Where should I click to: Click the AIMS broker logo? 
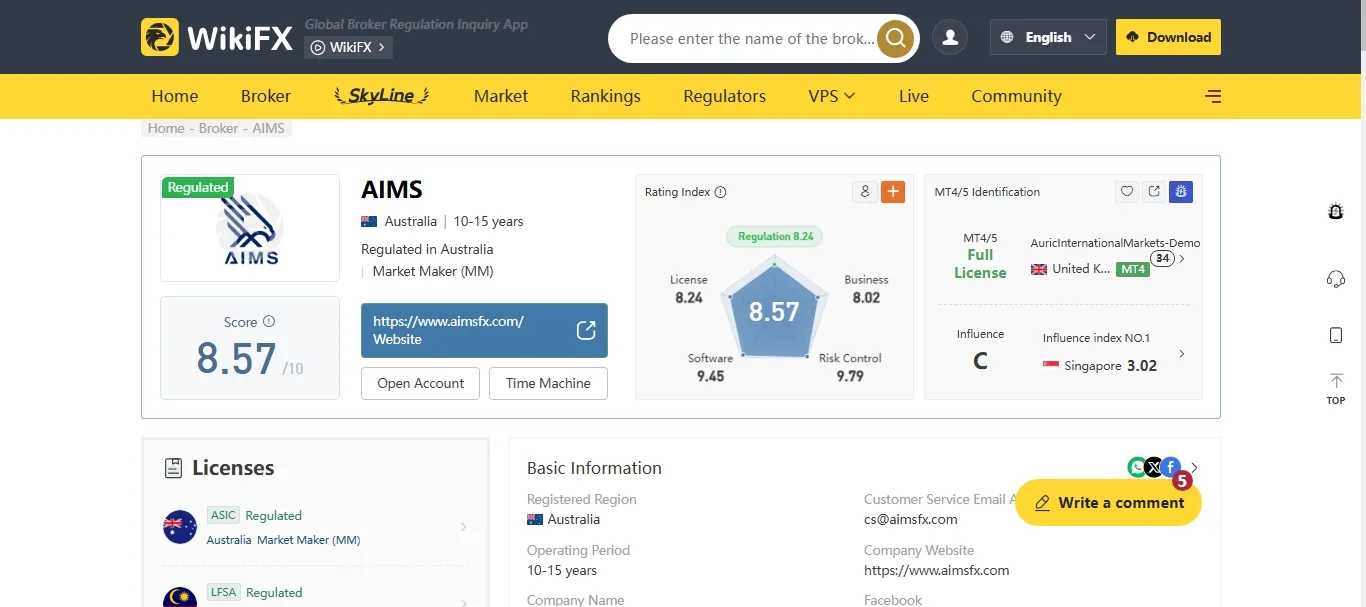[250, 229]
